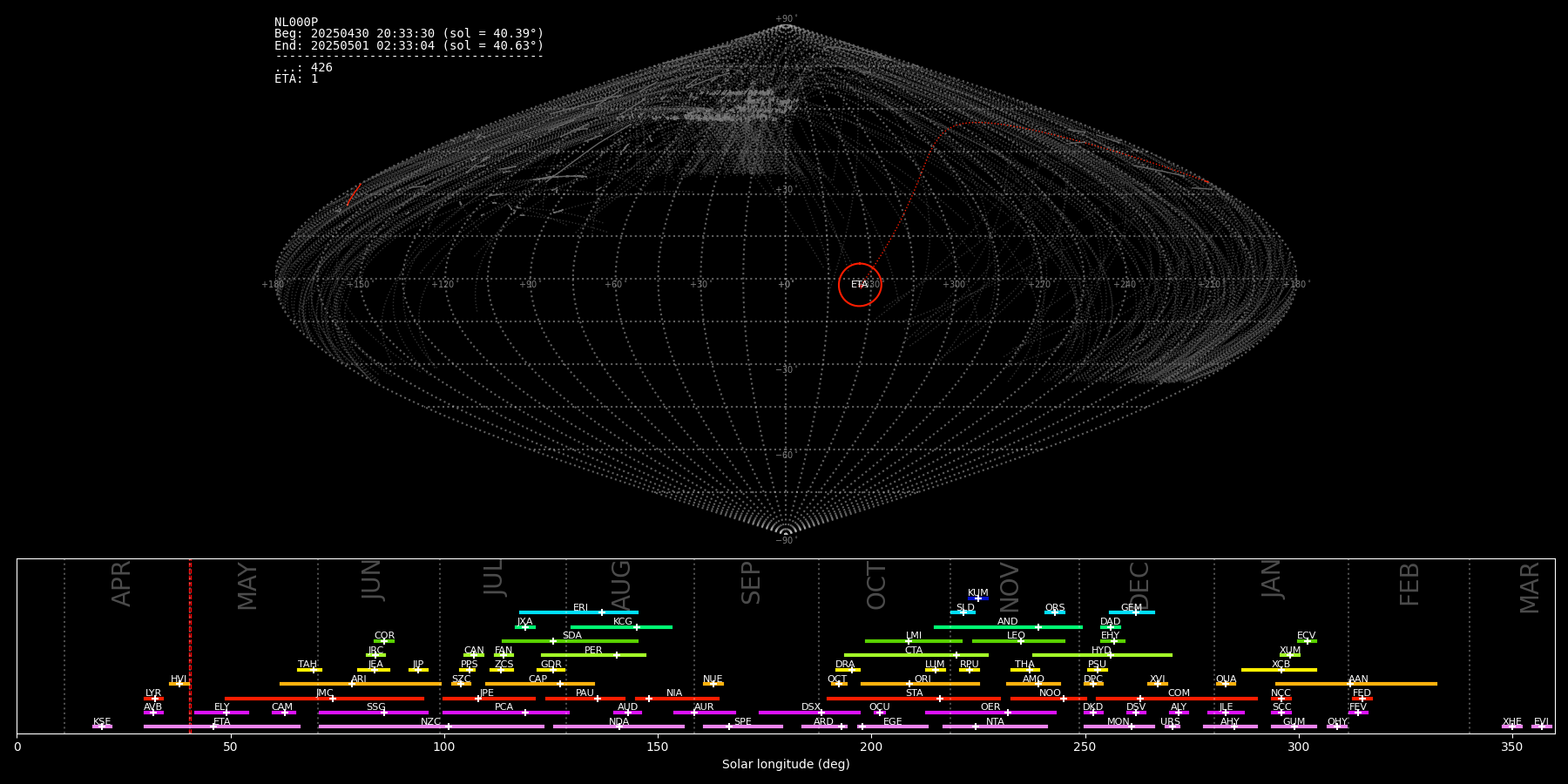This screenshot has height=784, width=1568.
Task: Click the EVI shower label
Action: [x=1541, y=722]
